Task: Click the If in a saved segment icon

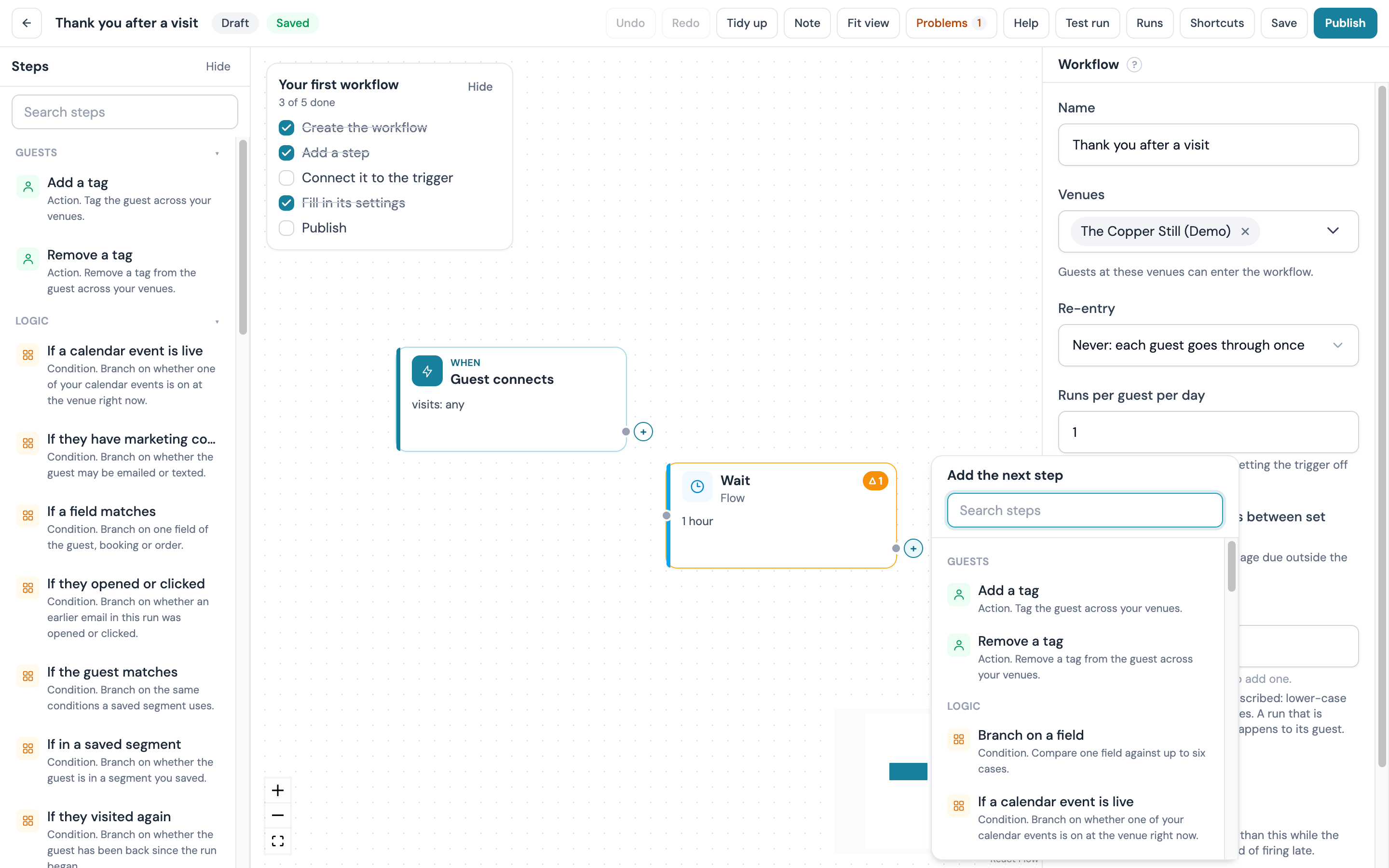Action: 27,748
